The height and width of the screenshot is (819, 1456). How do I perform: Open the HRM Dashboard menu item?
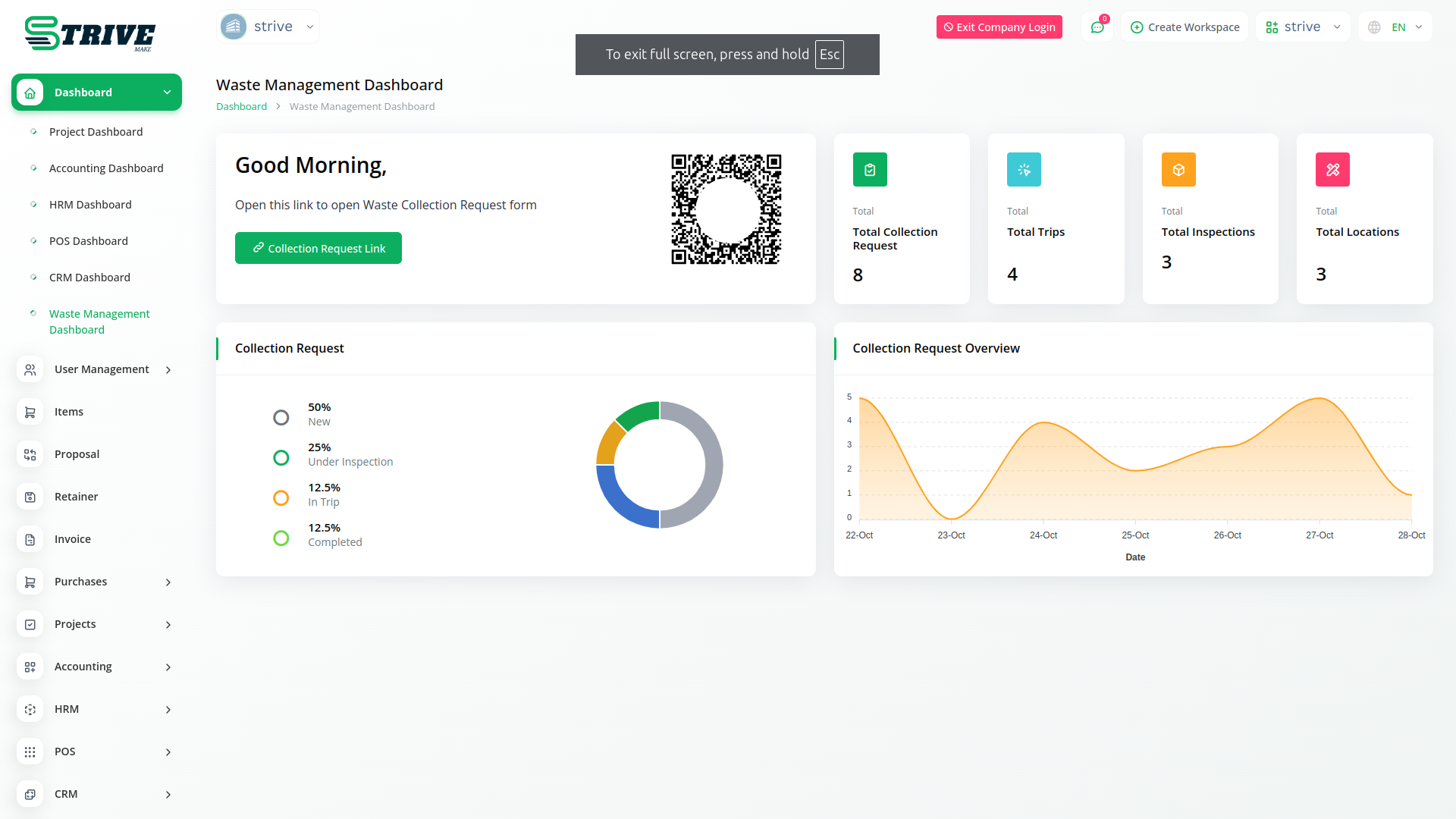coord(90,205)
